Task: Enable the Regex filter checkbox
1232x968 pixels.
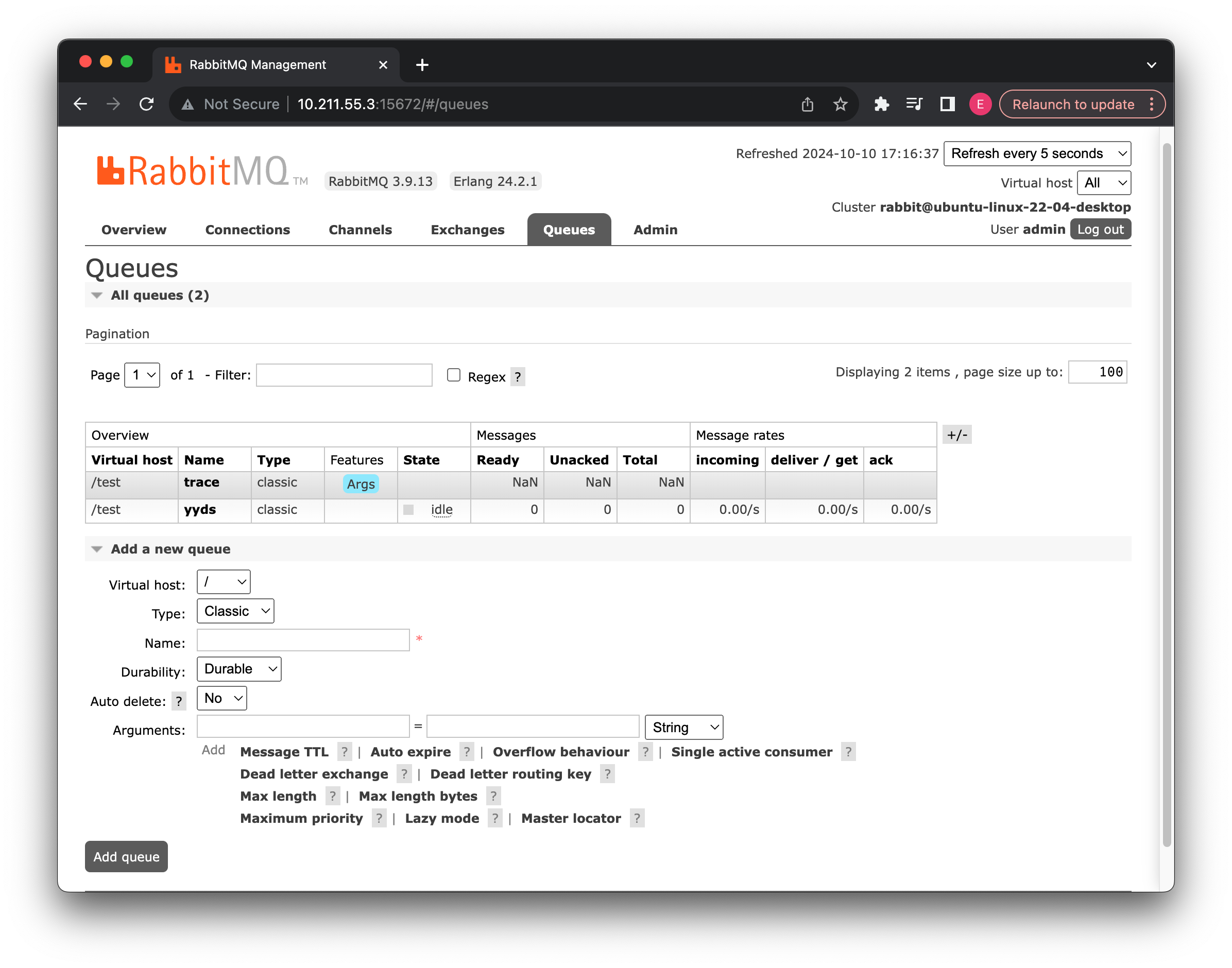Action: tap(454, 375)
